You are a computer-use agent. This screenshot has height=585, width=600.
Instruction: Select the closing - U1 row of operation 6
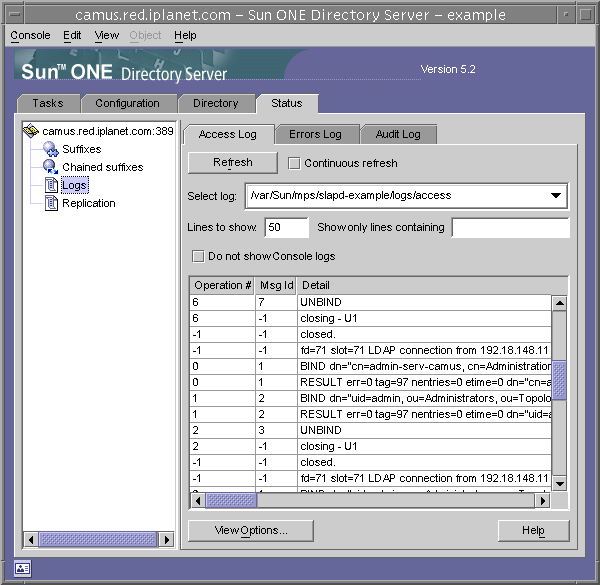click(370, 318)
